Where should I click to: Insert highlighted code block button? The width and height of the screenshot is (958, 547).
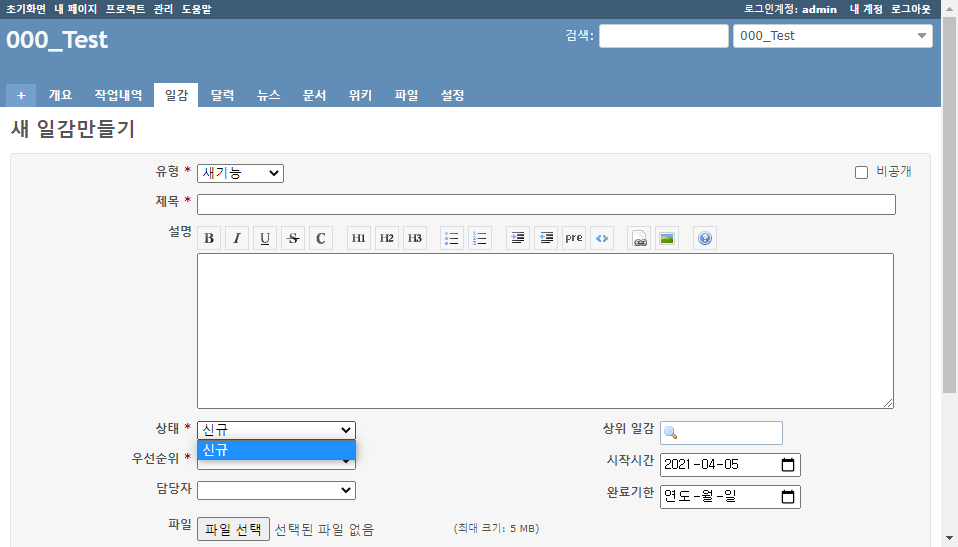click(x=602, y=238)
